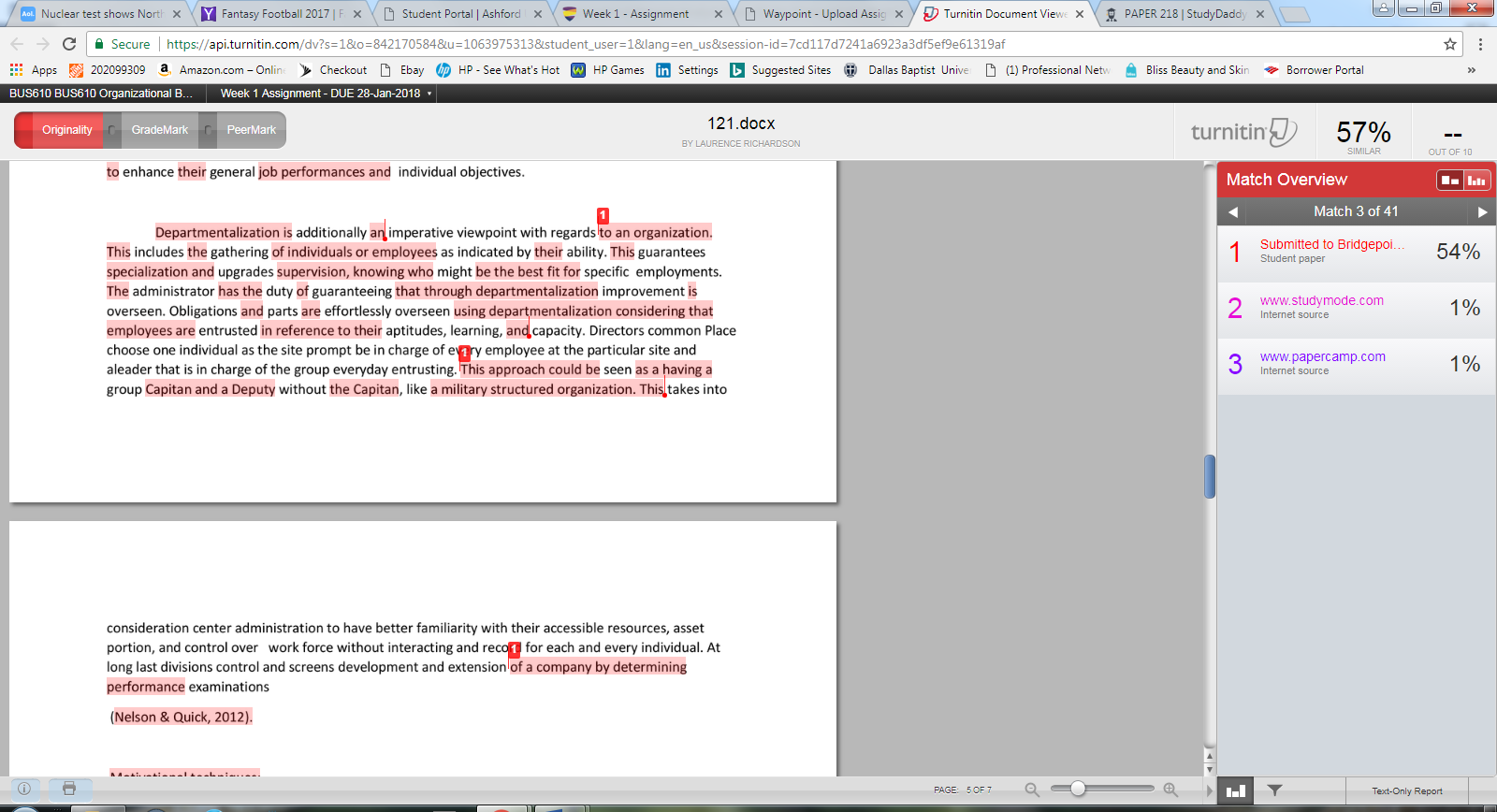
Task: Open the filter and settings funnel icon
Action: point(1274,790)
